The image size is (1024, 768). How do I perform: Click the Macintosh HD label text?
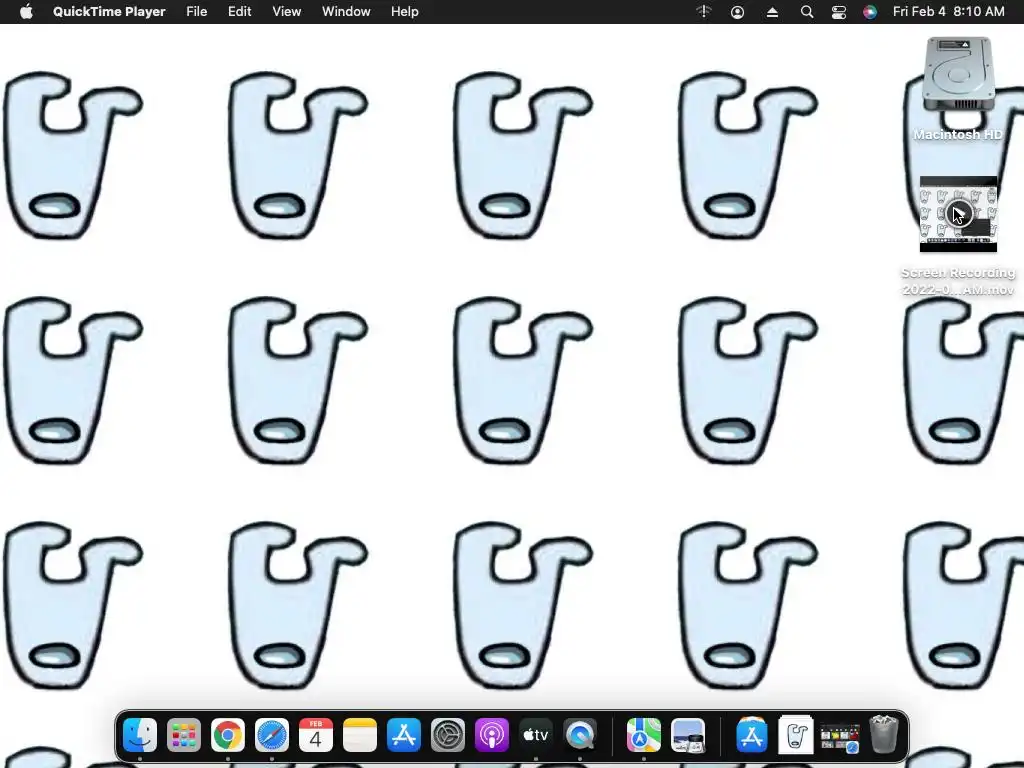point(958,135)
